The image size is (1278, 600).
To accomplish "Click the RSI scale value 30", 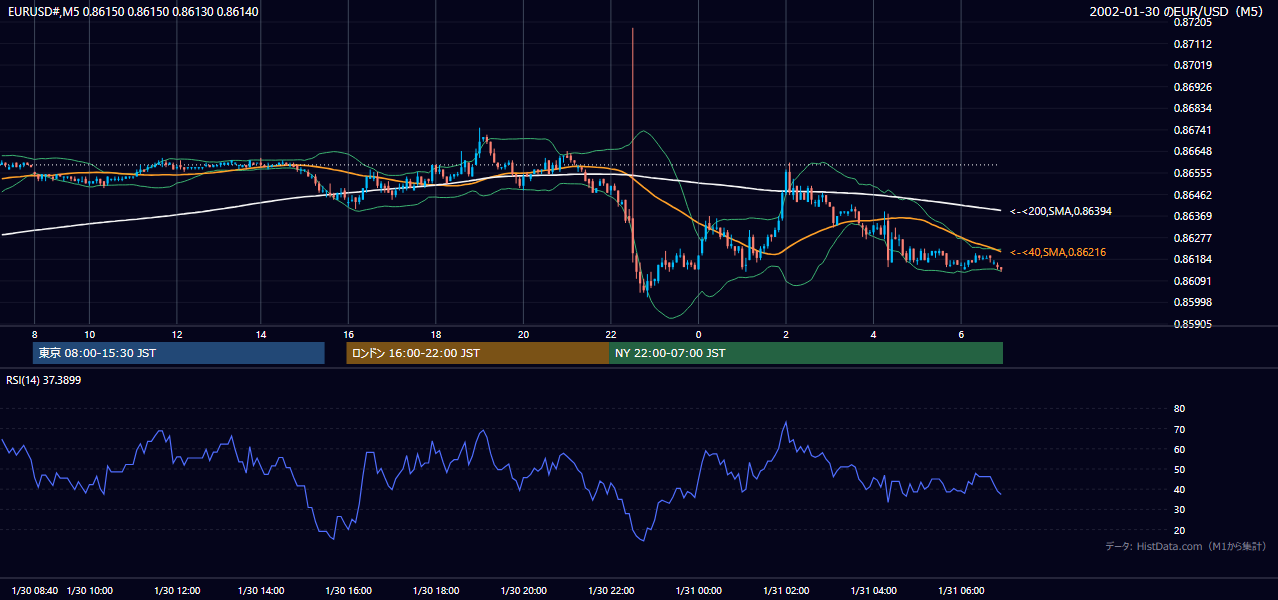I will 1179,510.
